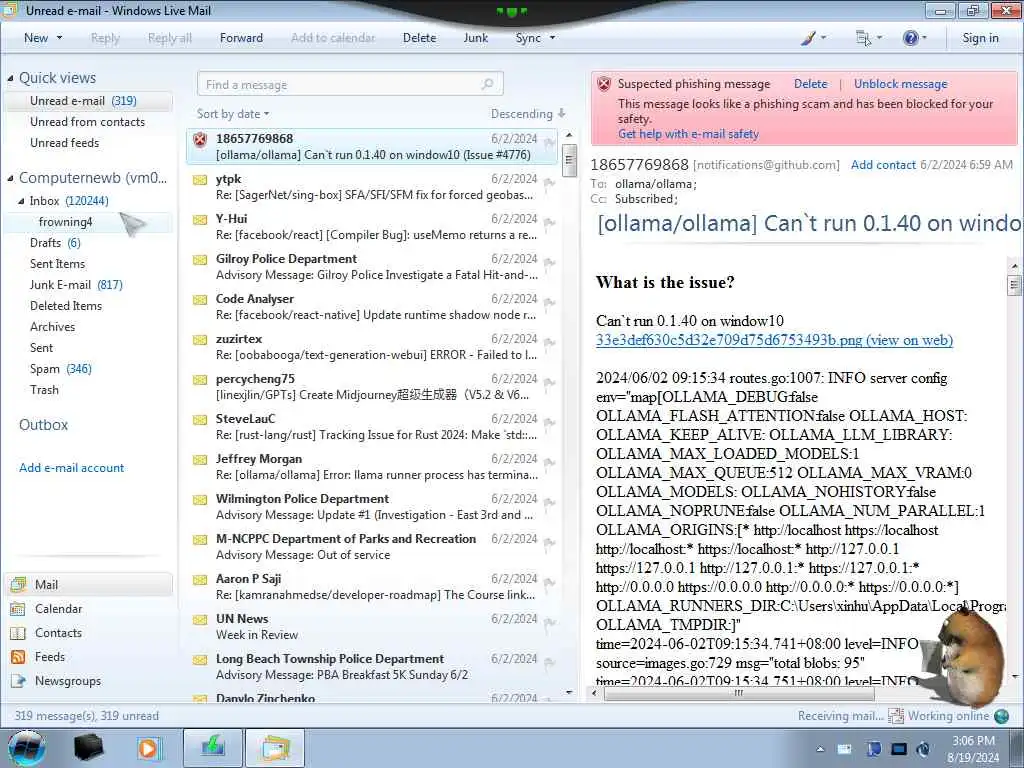Open the Sent Items folder

pos(57,264)
